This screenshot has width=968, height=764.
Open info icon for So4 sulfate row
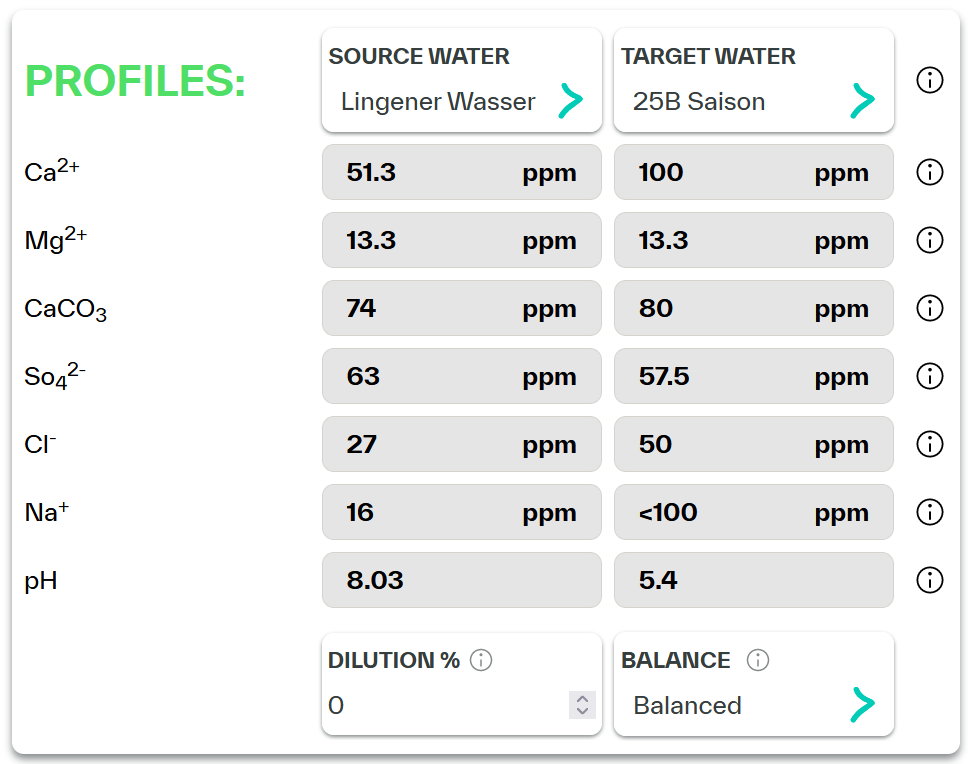(930, 376)
